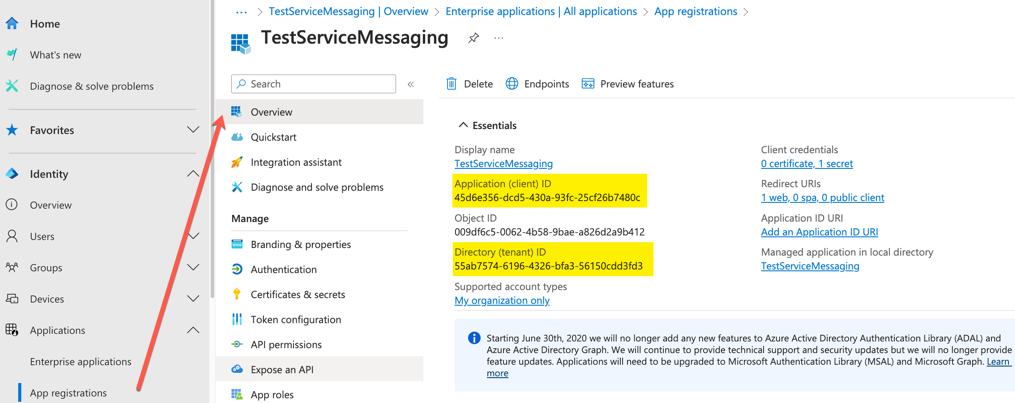Open the '0 certificate, 1 secret' link
The width and height of the screenshot is (1015, 403).
tap(806, 164)
